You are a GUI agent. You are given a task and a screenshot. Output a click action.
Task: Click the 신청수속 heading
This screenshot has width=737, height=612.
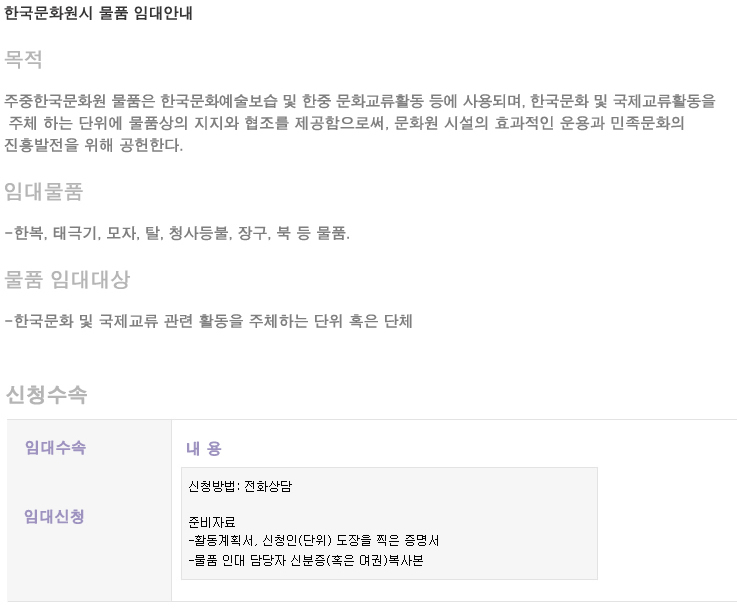[46, 394]
